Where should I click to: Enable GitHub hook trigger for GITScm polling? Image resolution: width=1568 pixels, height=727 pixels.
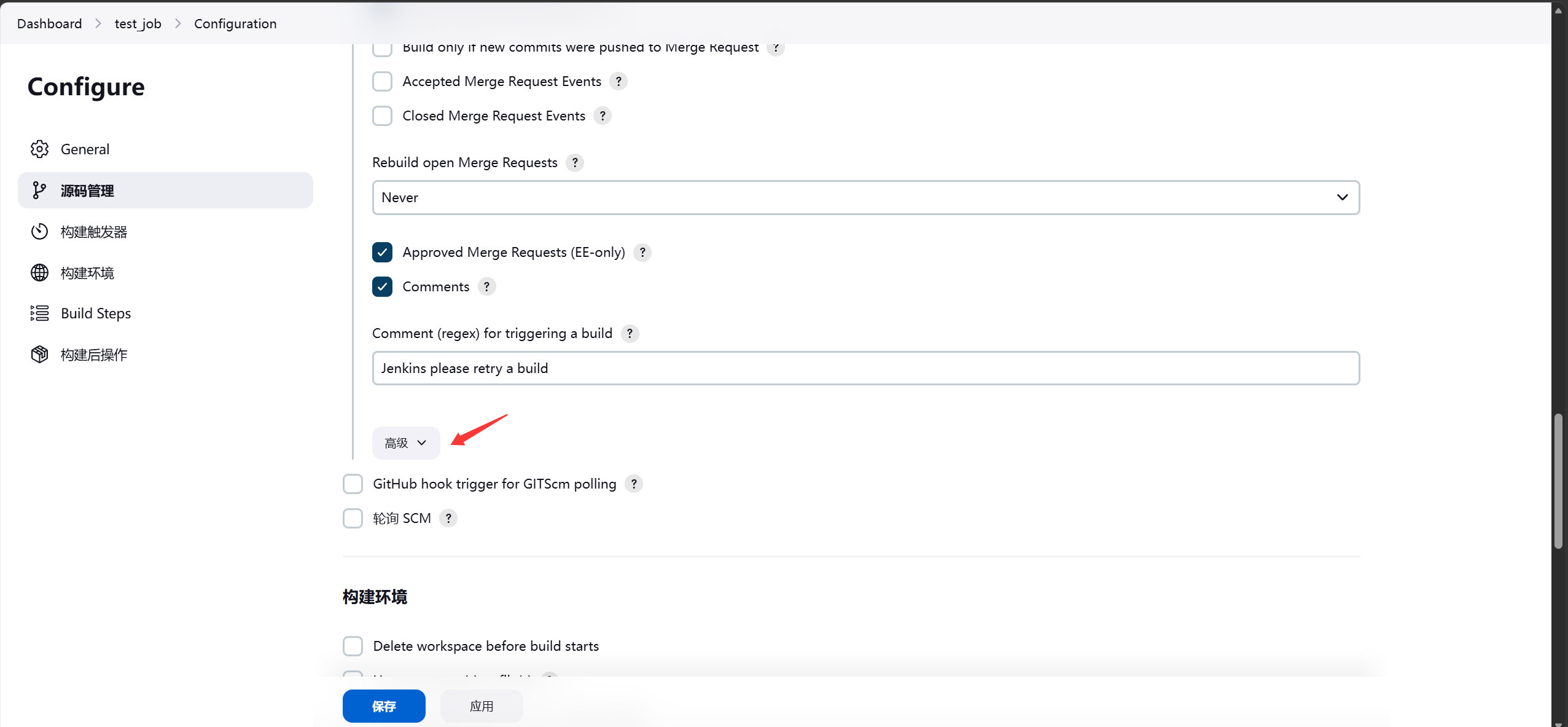(353, 484)
